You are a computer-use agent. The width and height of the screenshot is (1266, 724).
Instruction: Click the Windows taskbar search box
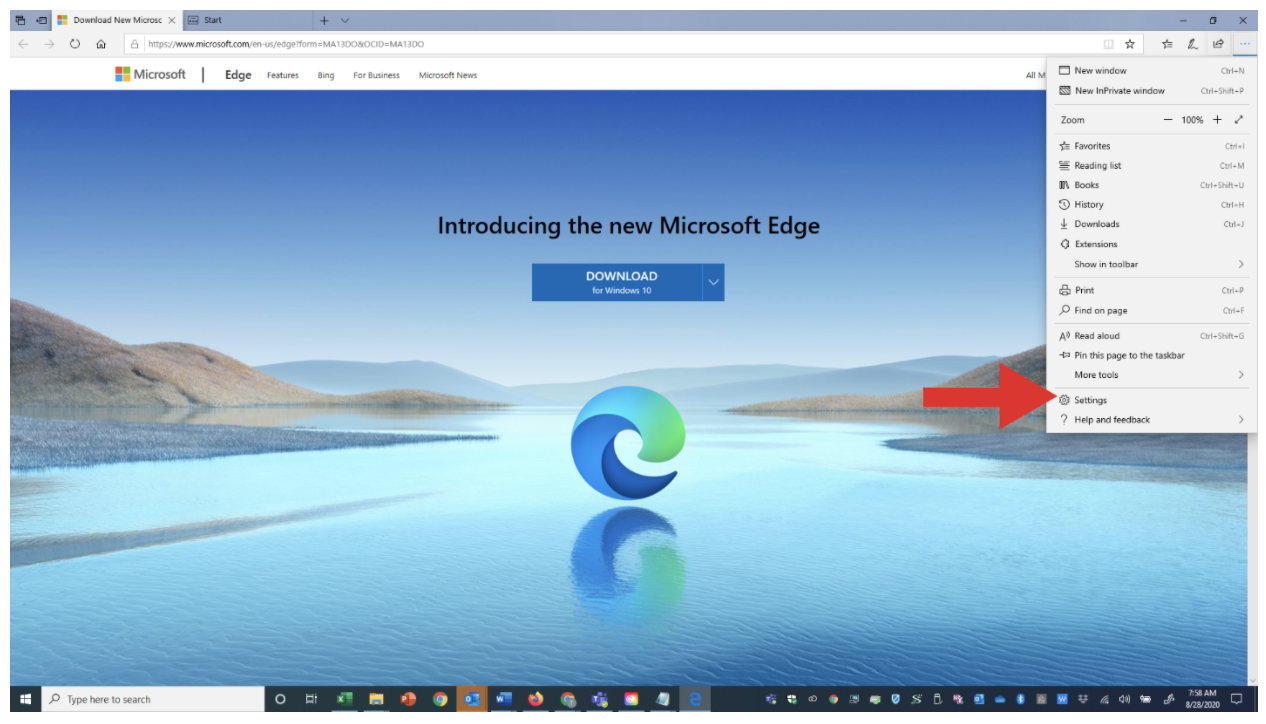click(150, 699)
